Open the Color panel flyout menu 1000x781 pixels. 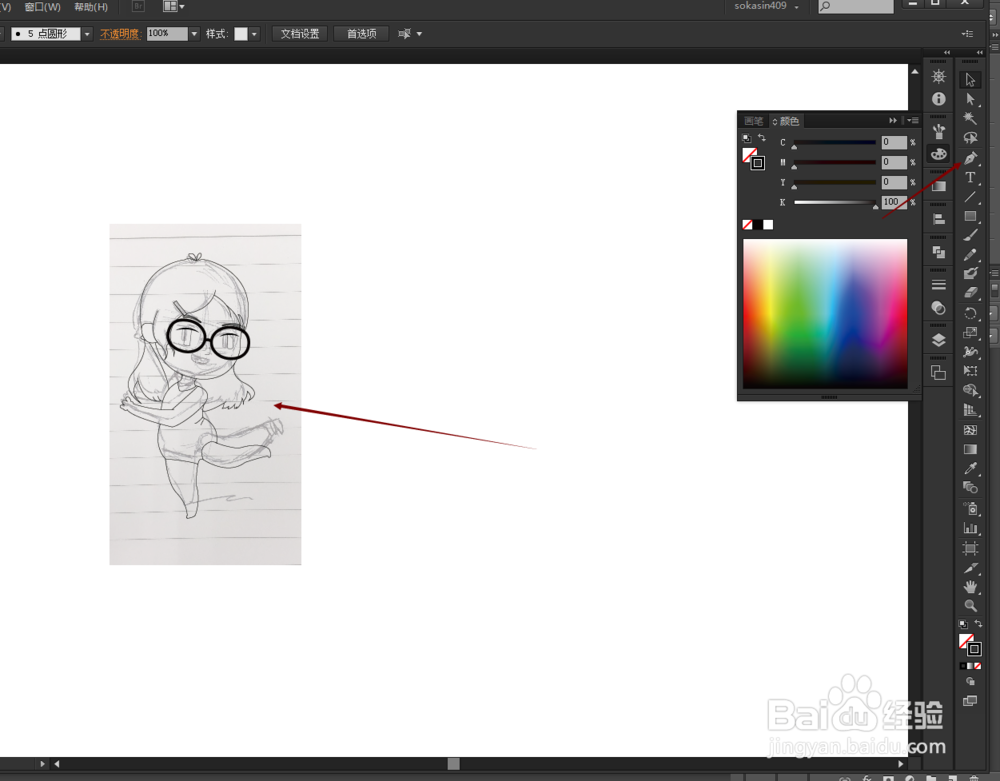pos(913,120)
